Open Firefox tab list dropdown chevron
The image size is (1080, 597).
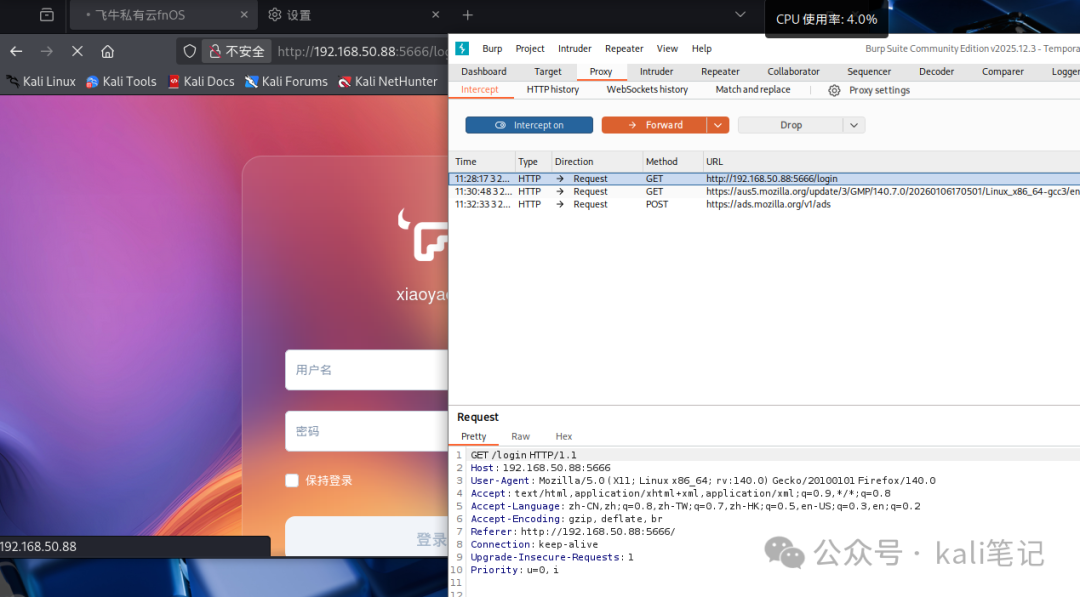tap(740, 15)
